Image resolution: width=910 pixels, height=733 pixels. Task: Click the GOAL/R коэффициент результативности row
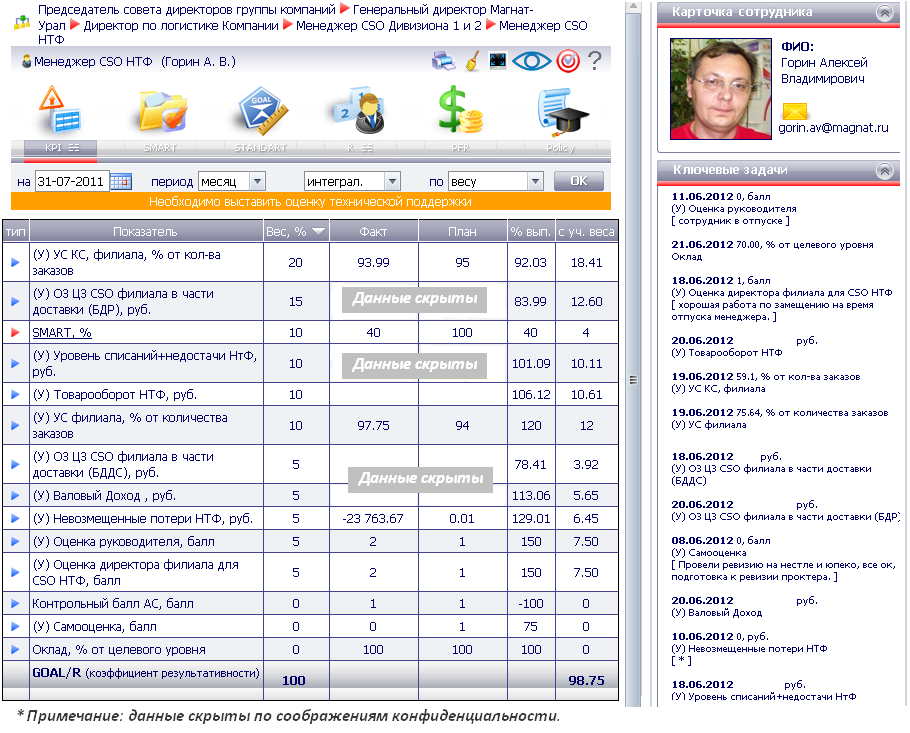tap(310, 678)
